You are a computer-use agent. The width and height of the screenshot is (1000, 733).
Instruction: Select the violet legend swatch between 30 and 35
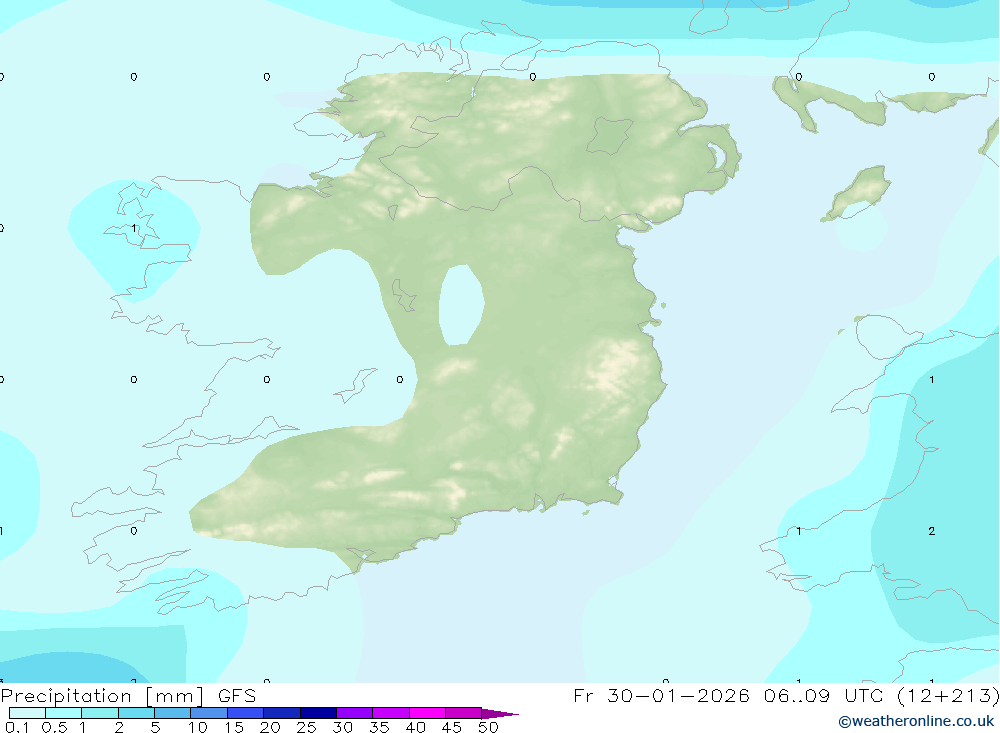(355, 713)
